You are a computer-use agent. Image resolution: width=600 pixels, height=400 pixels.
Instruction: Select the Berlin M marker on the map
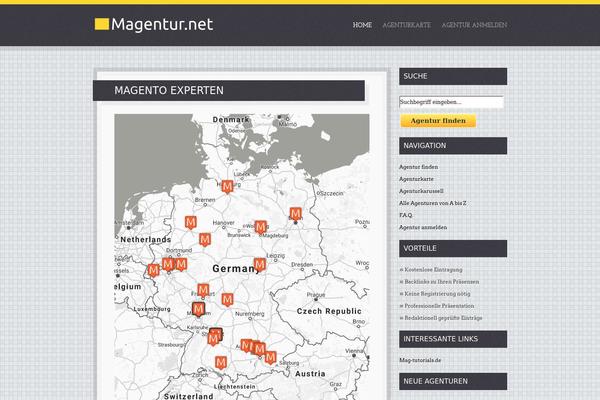(x=295, y=214)
